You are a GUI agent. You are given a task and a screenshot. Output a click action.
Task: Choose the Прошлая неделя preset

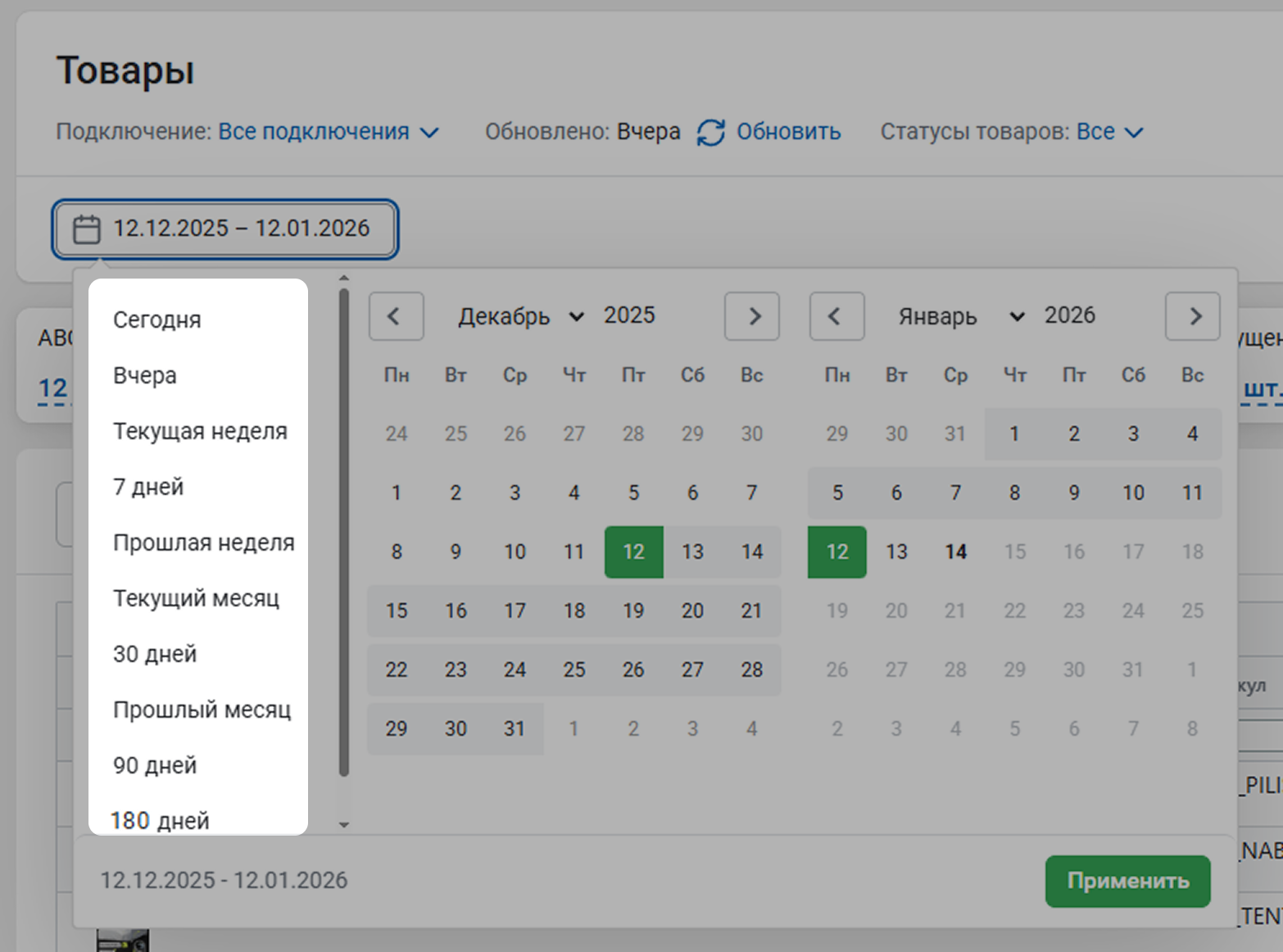pos(203,542)
